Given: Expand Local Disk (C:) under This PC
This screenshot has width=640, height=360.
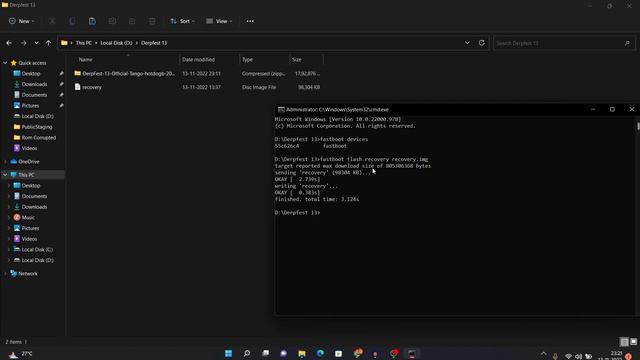Looking at the screenshot, I should click(x=9, y=249).
